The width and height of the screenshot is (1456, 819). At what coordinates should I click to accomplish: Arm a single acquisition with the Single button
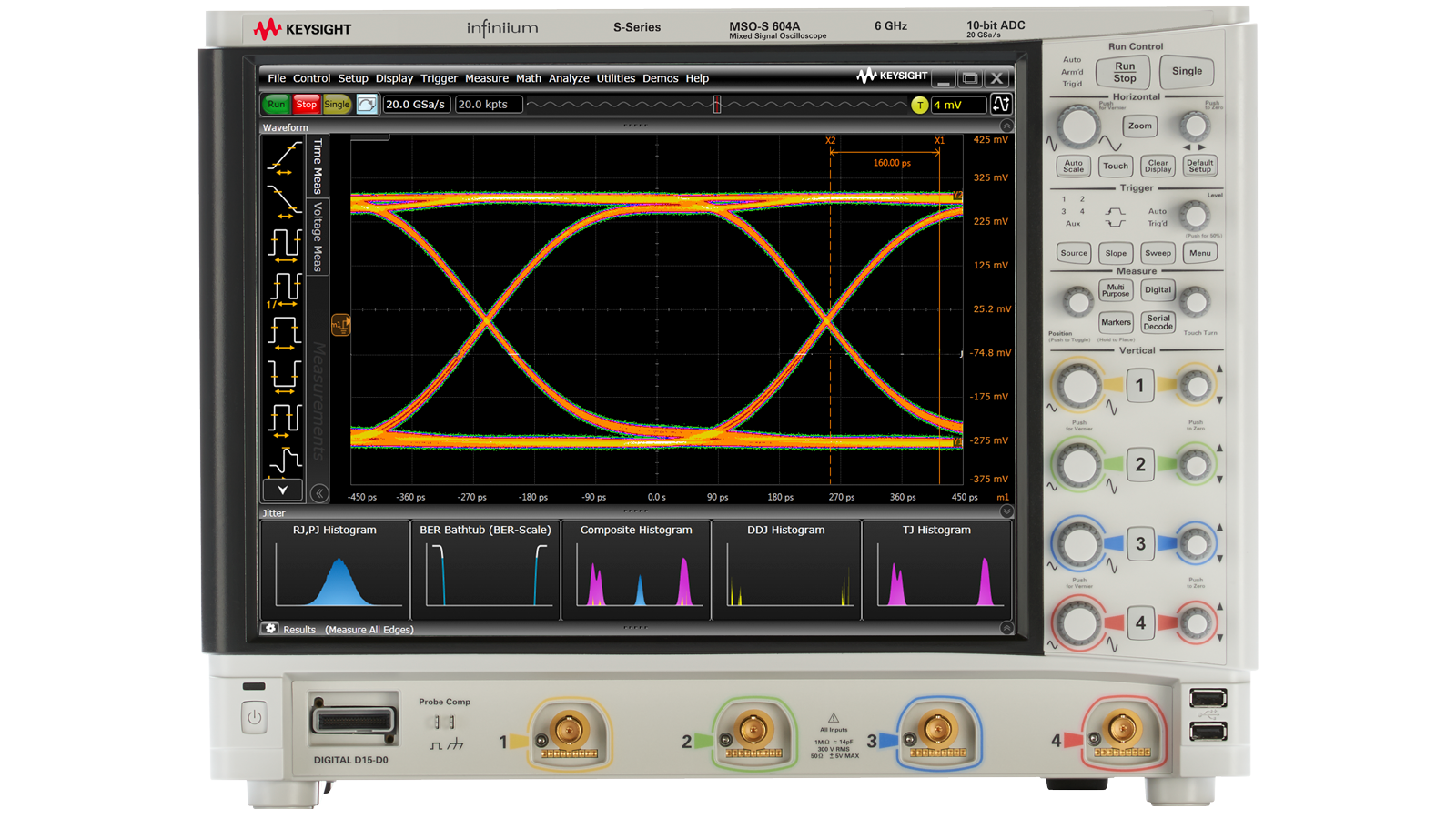click(1187, 71)
